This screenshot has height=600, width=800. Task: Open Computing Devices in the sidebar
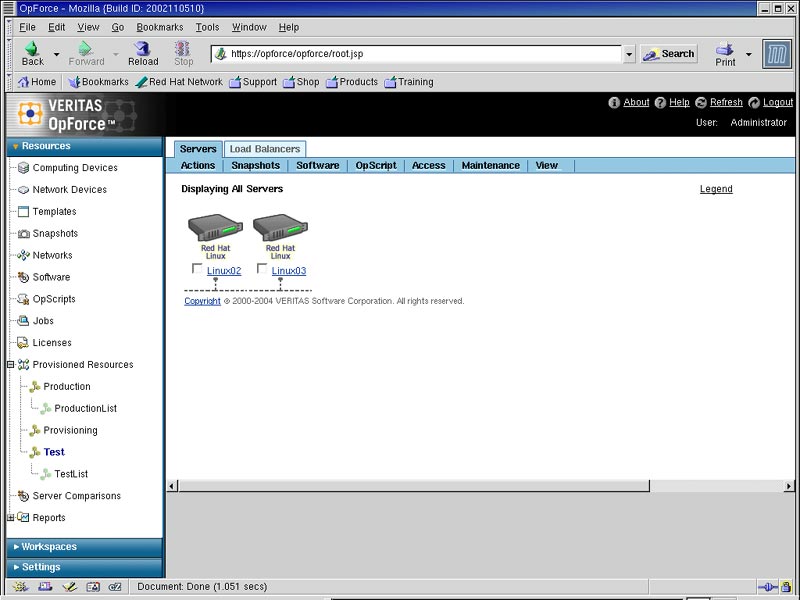[74, 167]
